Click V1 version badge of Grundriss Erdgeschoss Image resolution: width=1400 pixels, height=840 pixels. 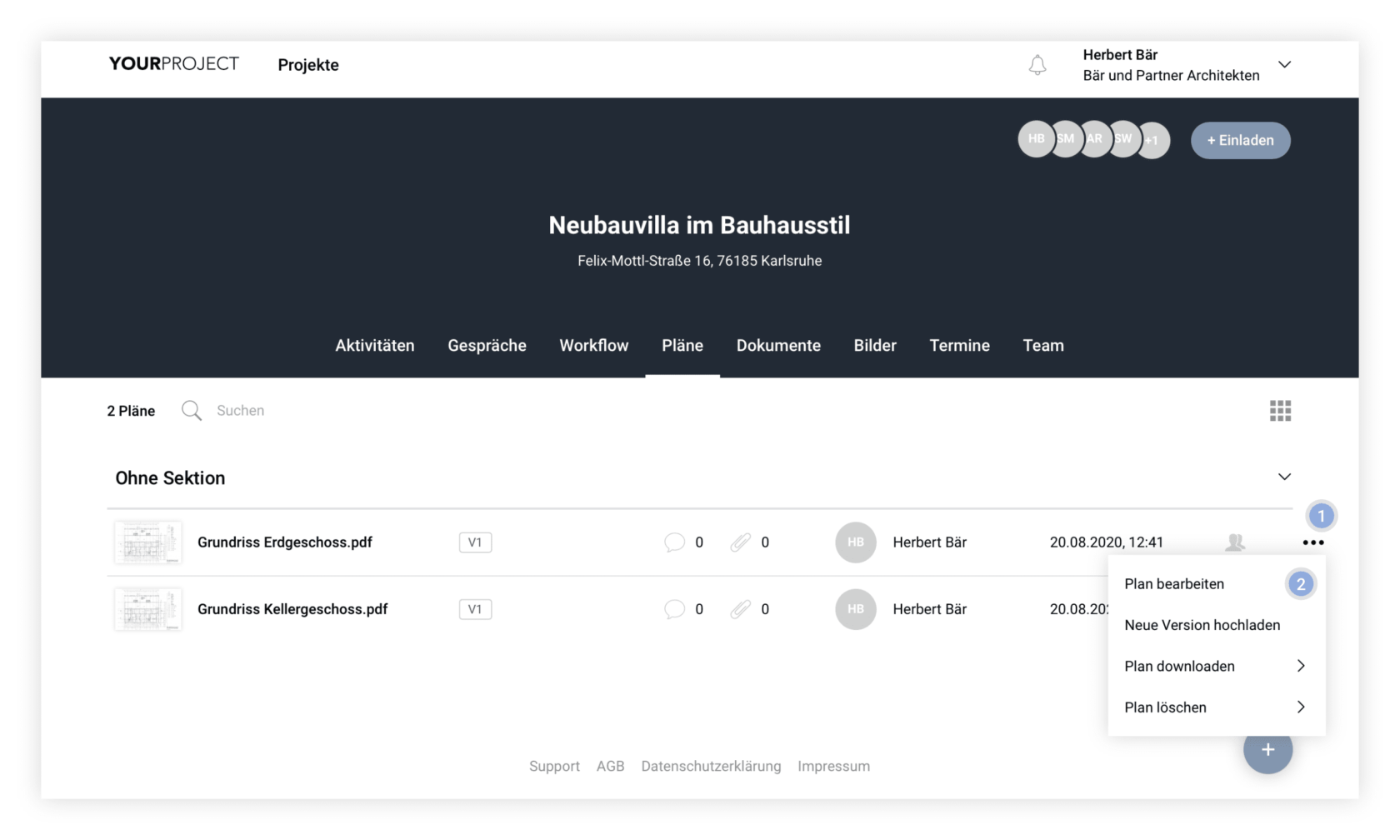(475, 542)
